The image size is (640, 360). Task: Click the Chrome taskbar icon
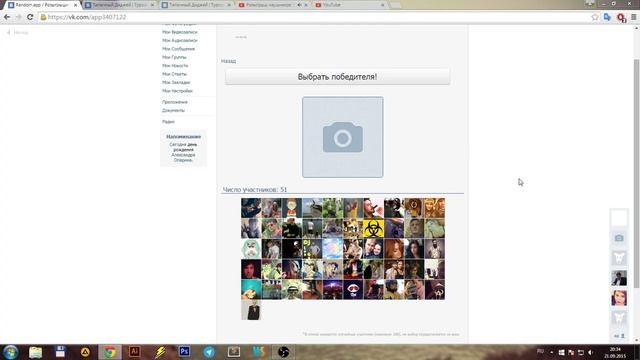pos(110,352)
